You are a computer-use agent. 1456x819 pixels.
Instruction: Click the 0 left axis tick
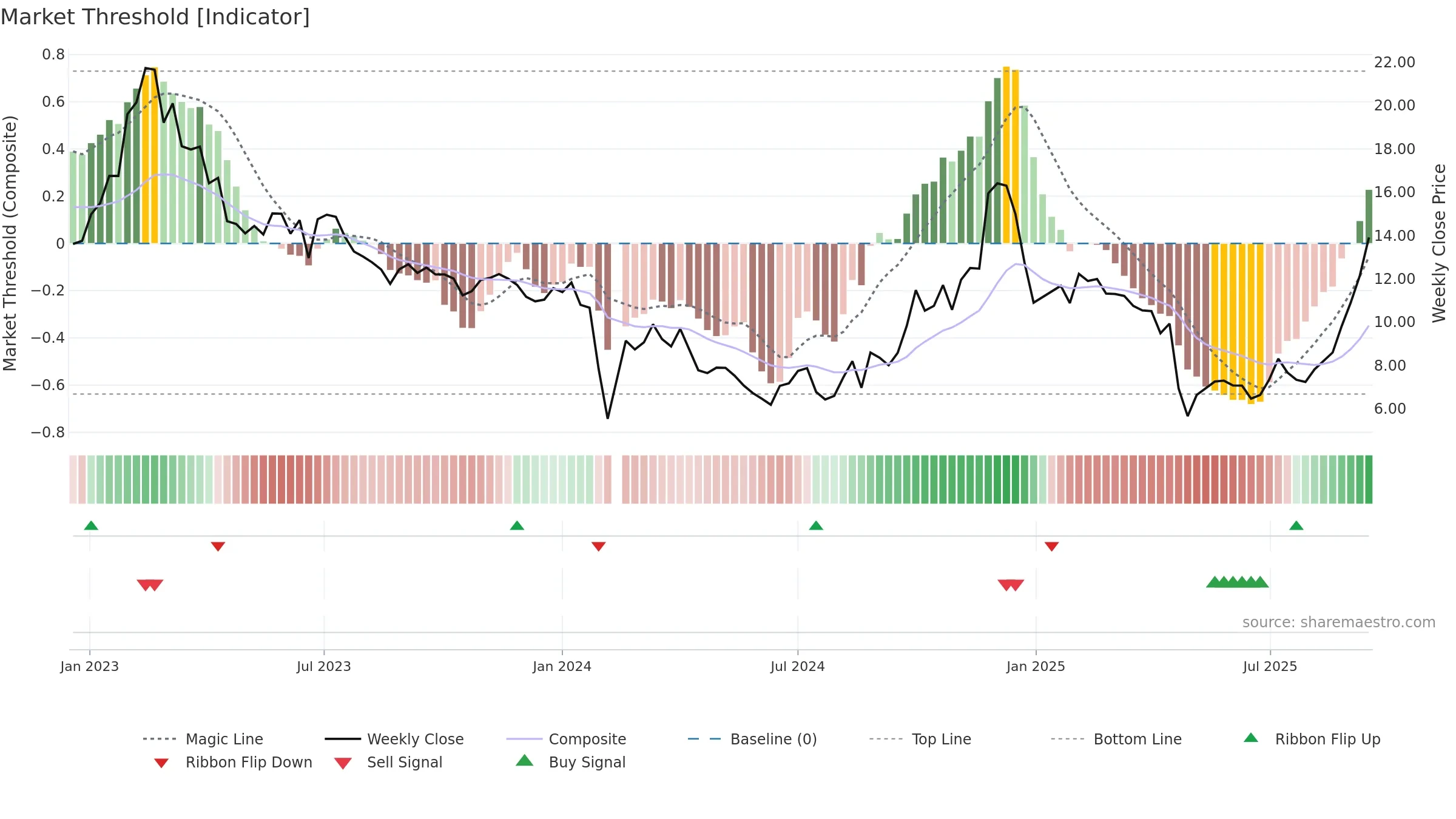click(60, 243)
